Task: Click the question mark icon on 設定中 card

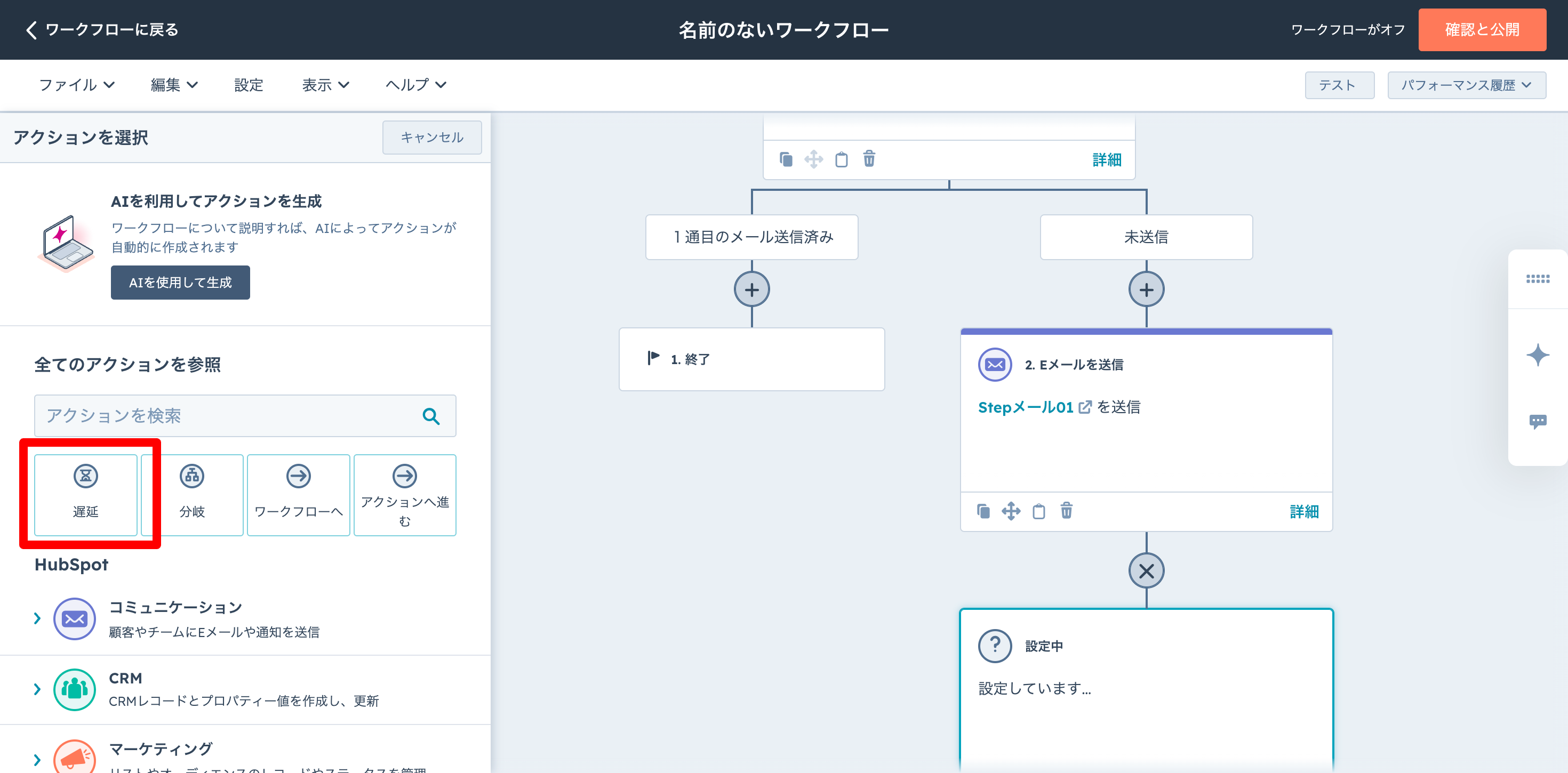Action: coord(995,646)
